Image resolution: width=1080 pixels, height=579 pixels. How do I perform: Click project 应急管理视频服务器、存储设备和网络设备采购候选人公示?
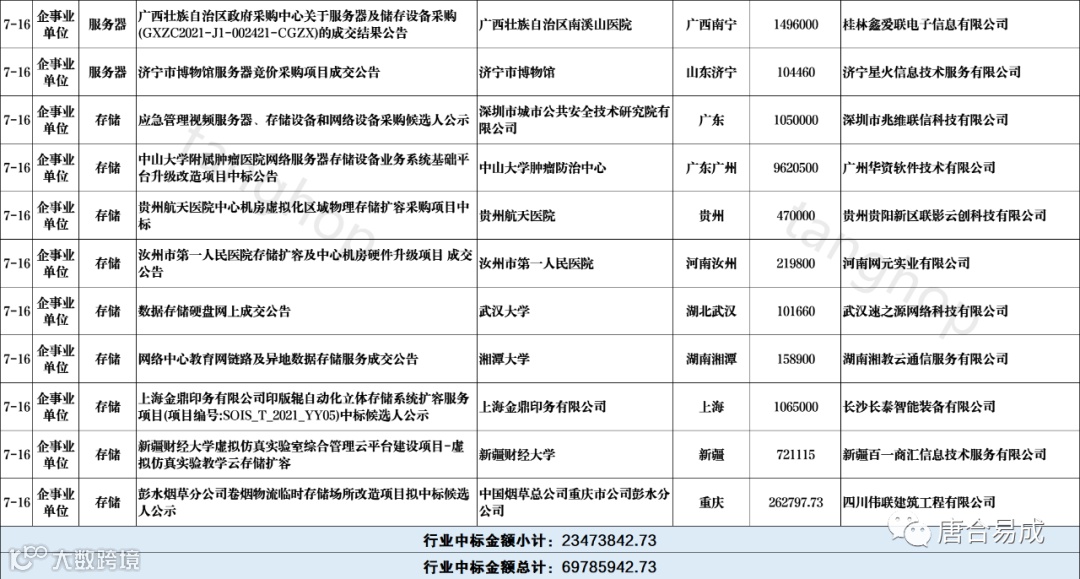303,120
